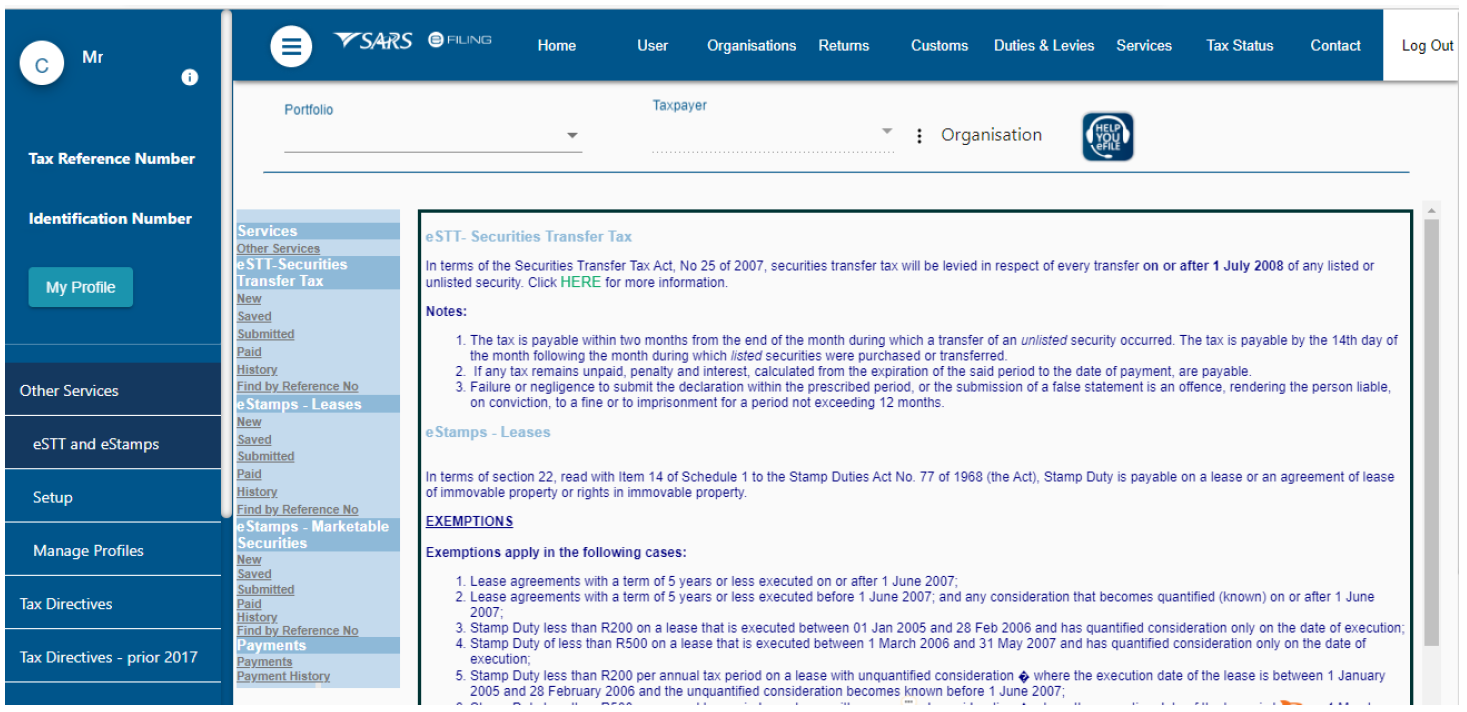The width and height of the screenshot is (1467, 712).
Task: Open the Duties & Levies menu
Action: pyautogui.click(x=1044, y=46)
